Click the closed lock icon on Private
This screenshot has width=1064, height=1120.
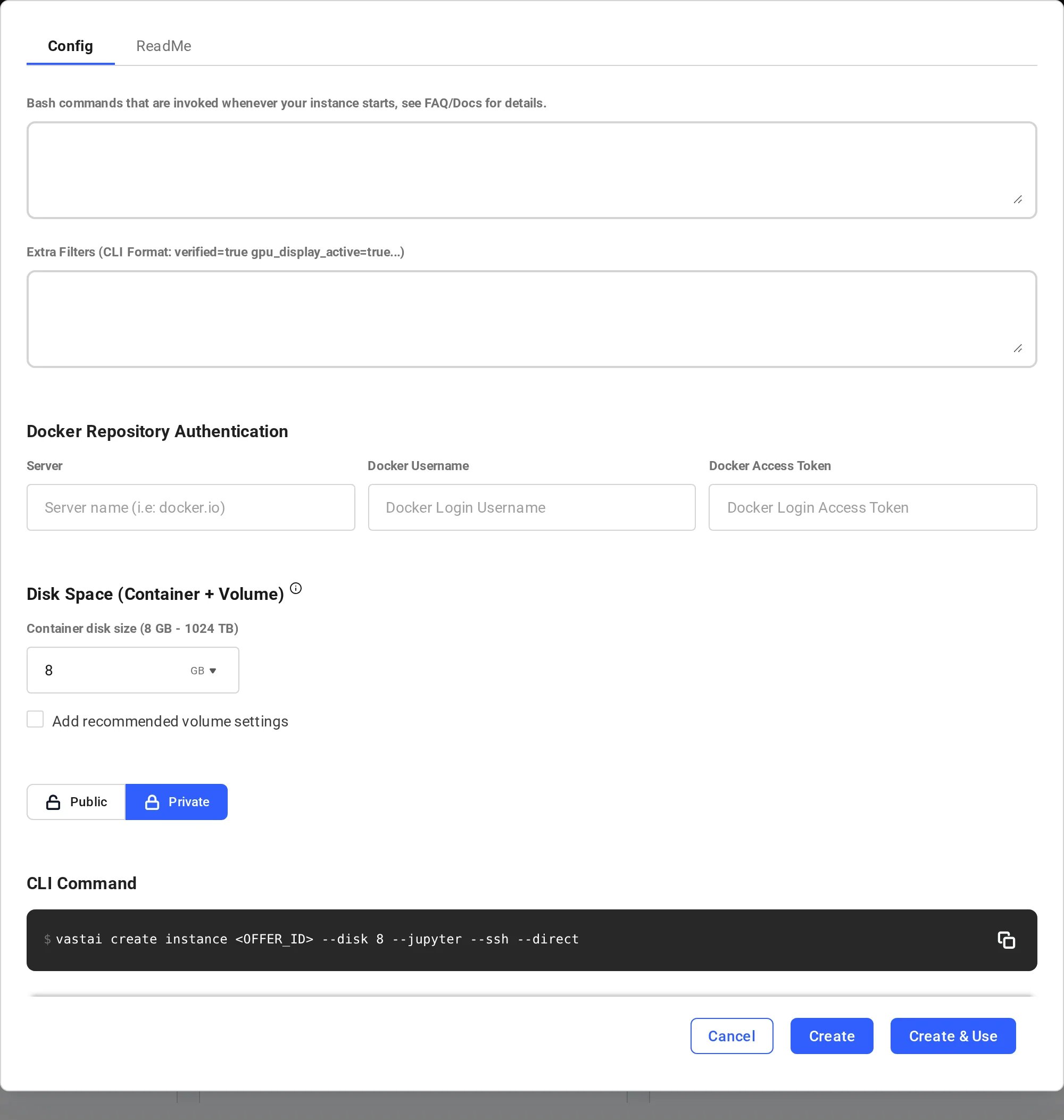click(x=152, y=802)
